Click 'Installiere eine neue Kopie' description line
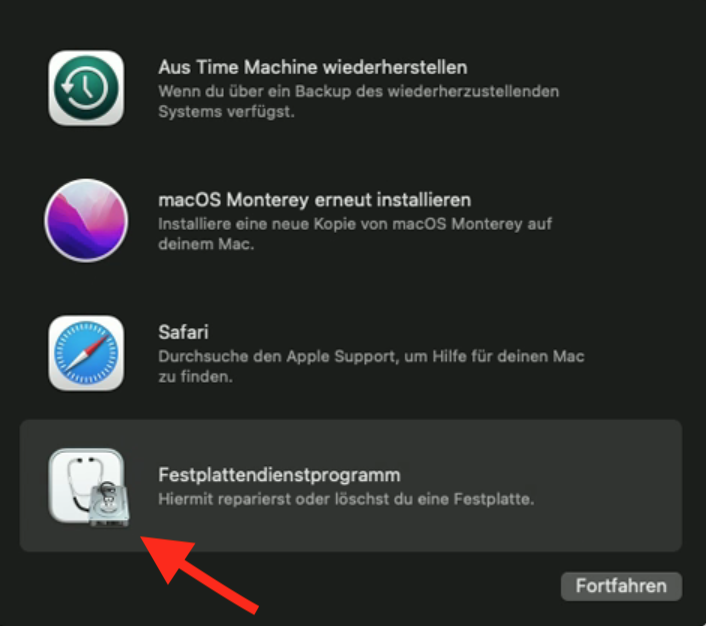Viewport: 706px width, 626px height. pos(355,224)
